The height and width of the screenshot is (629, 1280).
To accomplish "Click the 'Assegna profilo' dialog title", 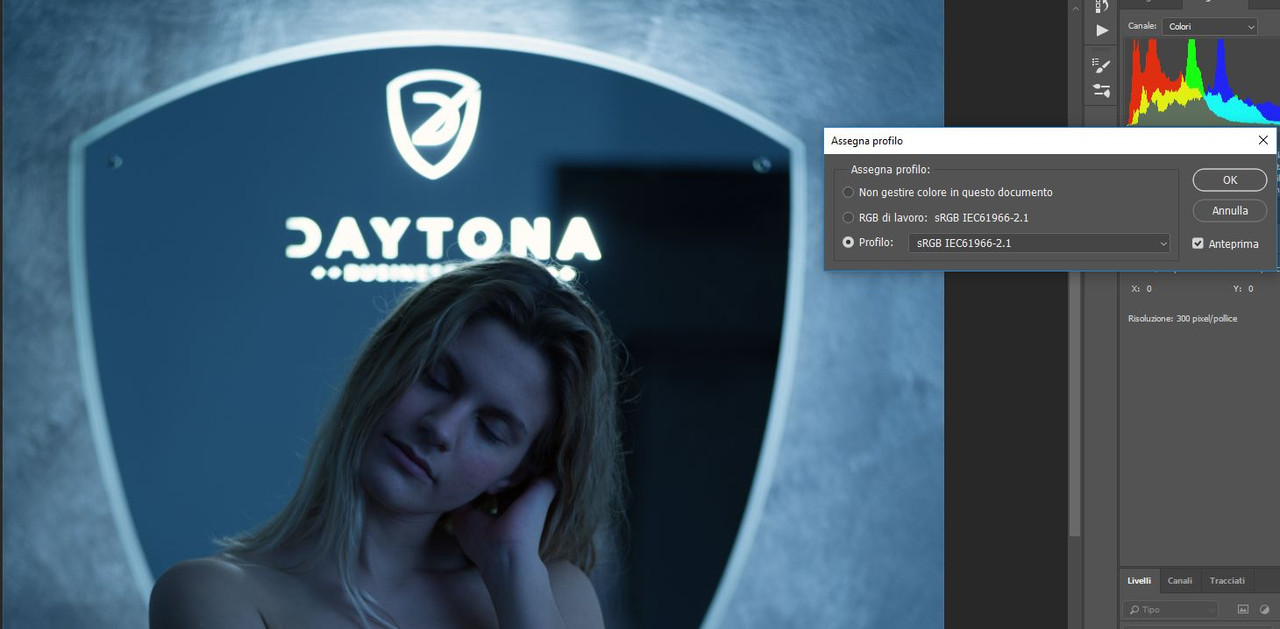I will (x=867, y=141).
